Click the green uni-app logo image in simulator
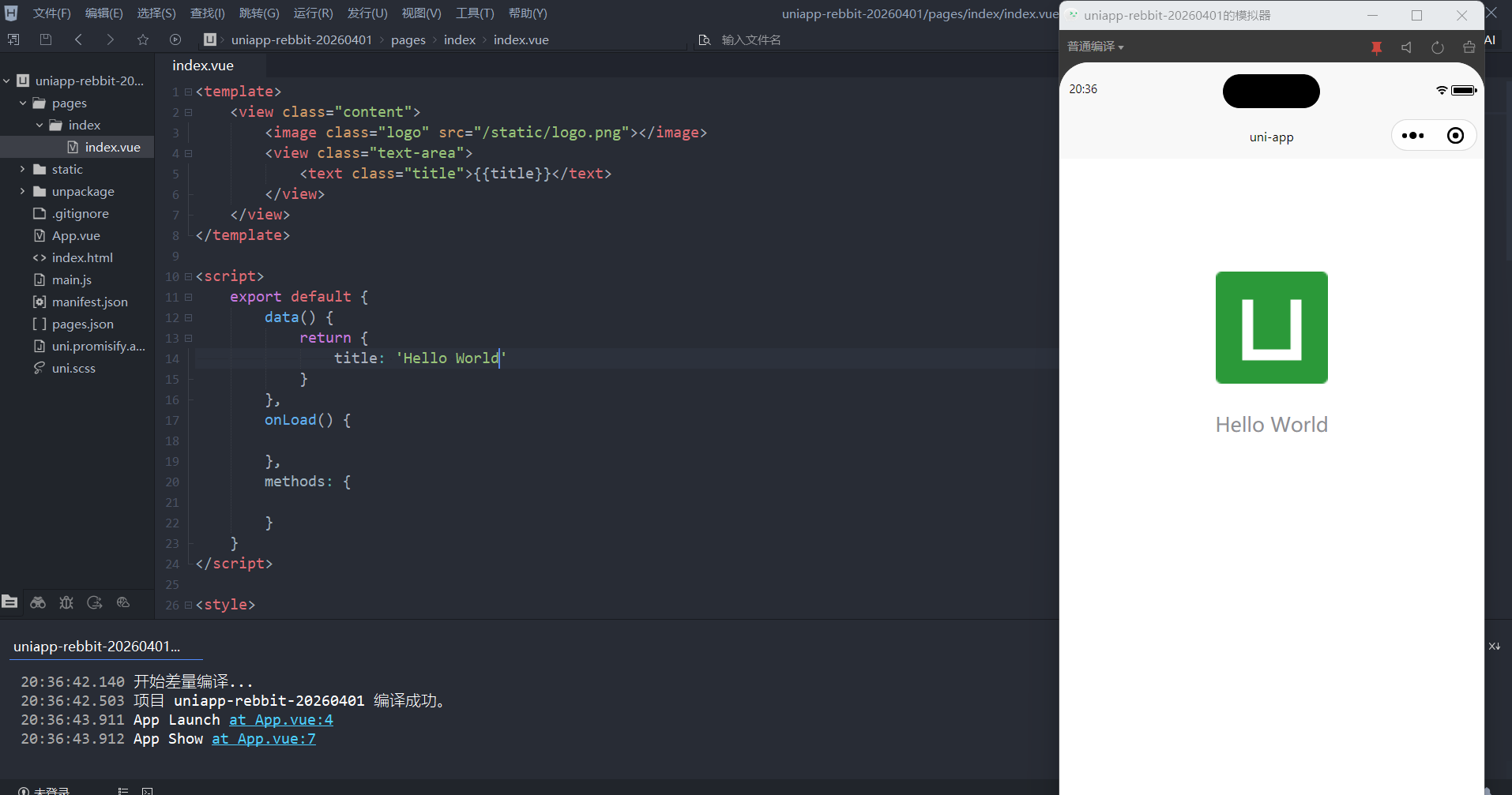The height and width of the screenshot is (795, 1512). [x=1272, y=328]
